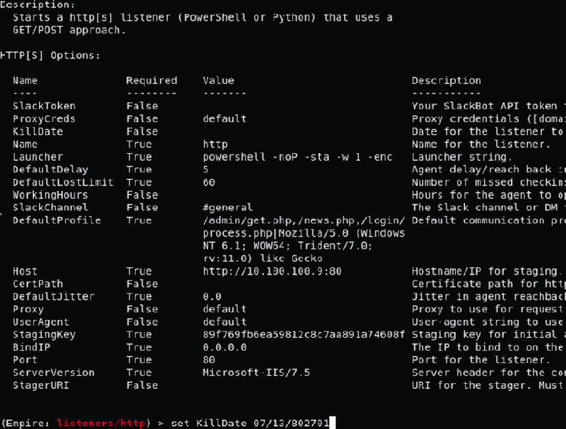Screen dimensions: 566x429
Task: Click the SlackToken option row
Action: [283, 106]
